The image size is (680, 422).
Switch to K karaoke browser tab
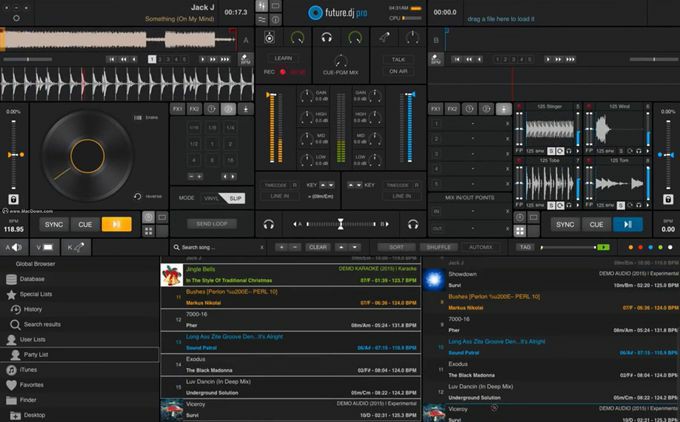[x=76, y=247]
